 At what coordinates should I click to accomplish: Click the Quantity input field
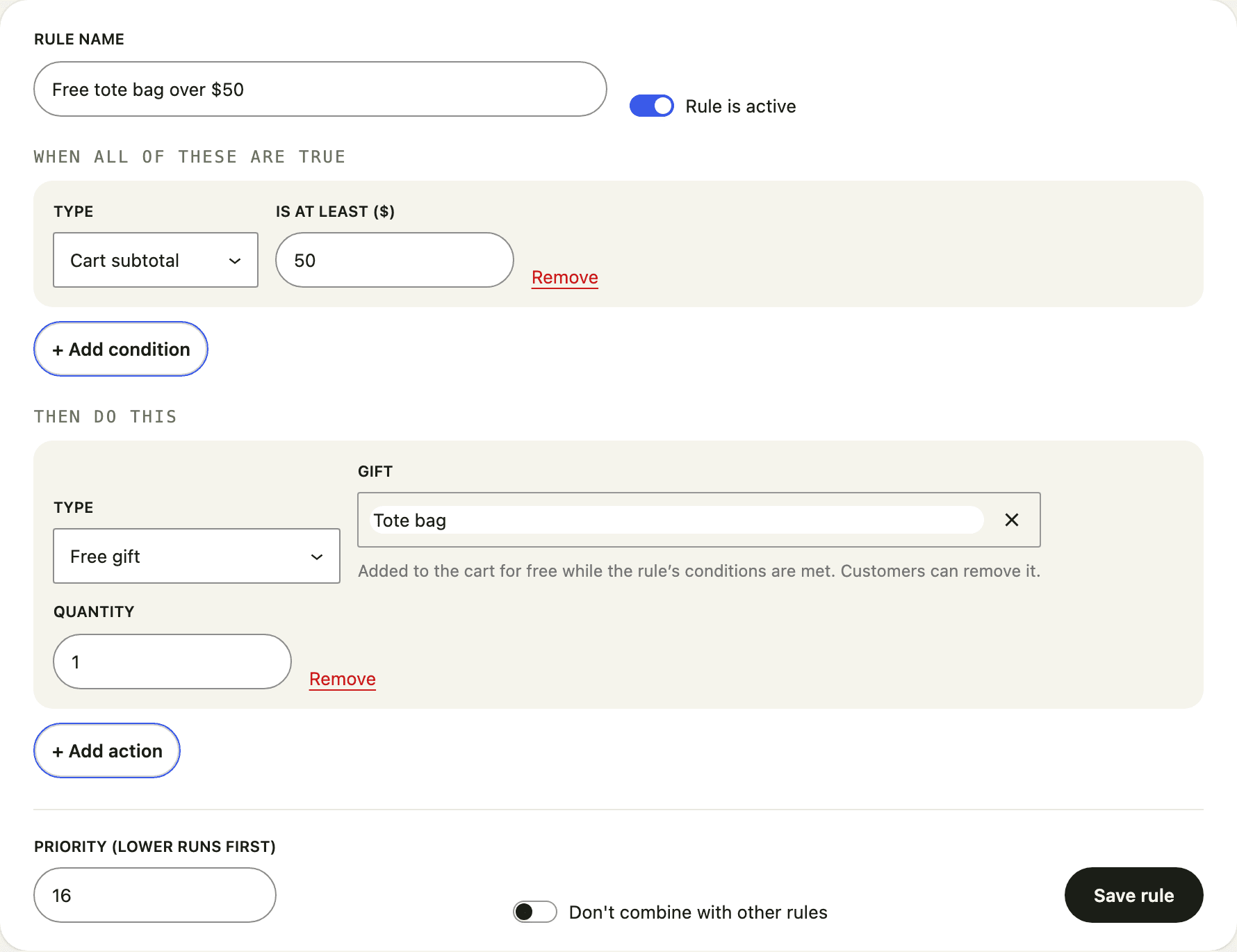point(172,662)
